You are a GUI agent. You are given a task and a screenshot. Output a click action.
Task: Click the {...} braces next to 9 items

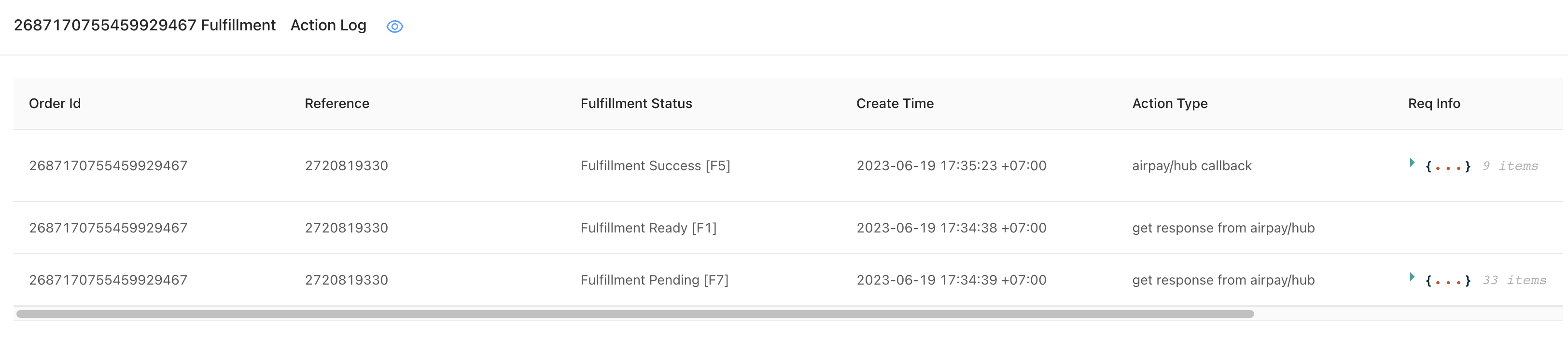[x=1447, y=166]
